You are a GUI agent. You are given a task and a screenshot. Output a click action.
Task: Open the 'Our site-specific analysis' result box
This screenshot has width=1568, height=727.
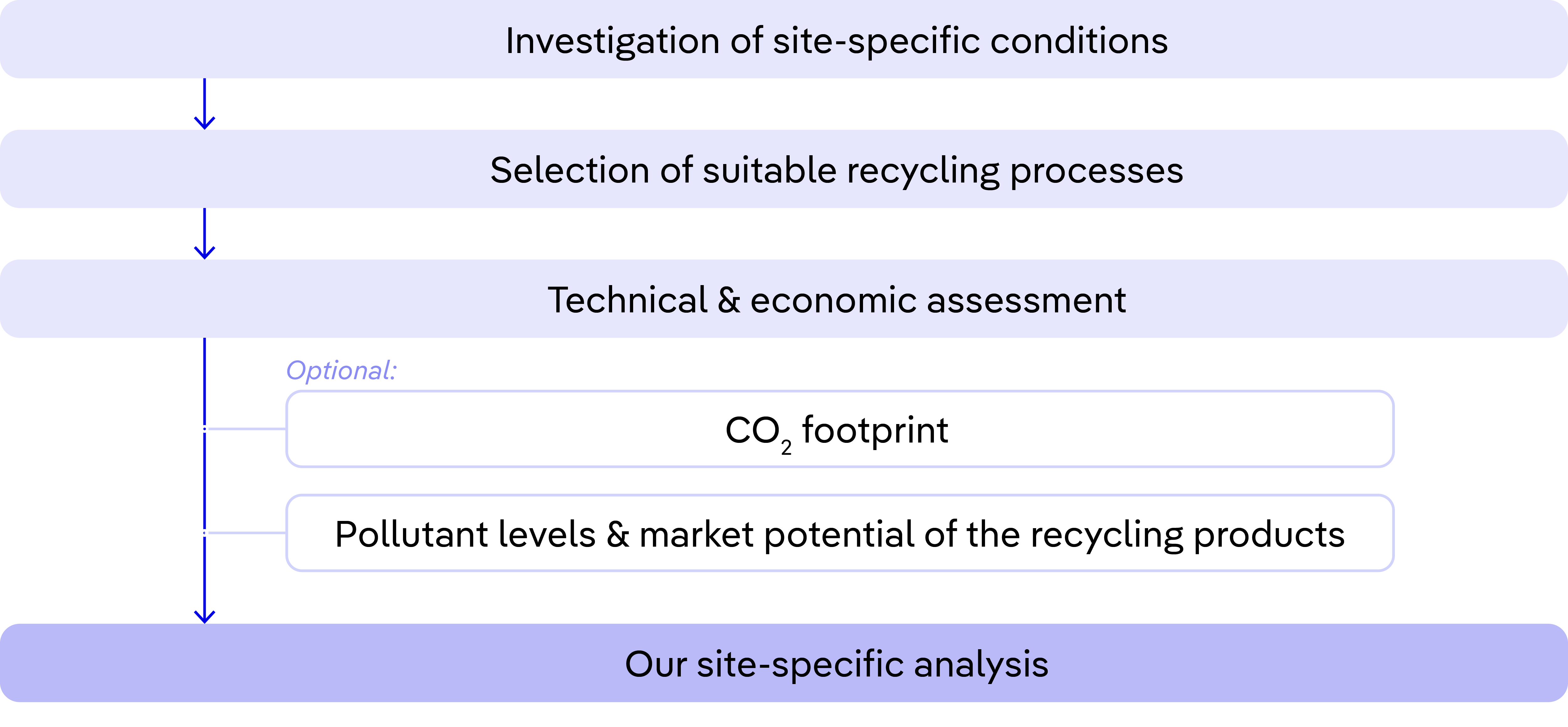(784, 663)
